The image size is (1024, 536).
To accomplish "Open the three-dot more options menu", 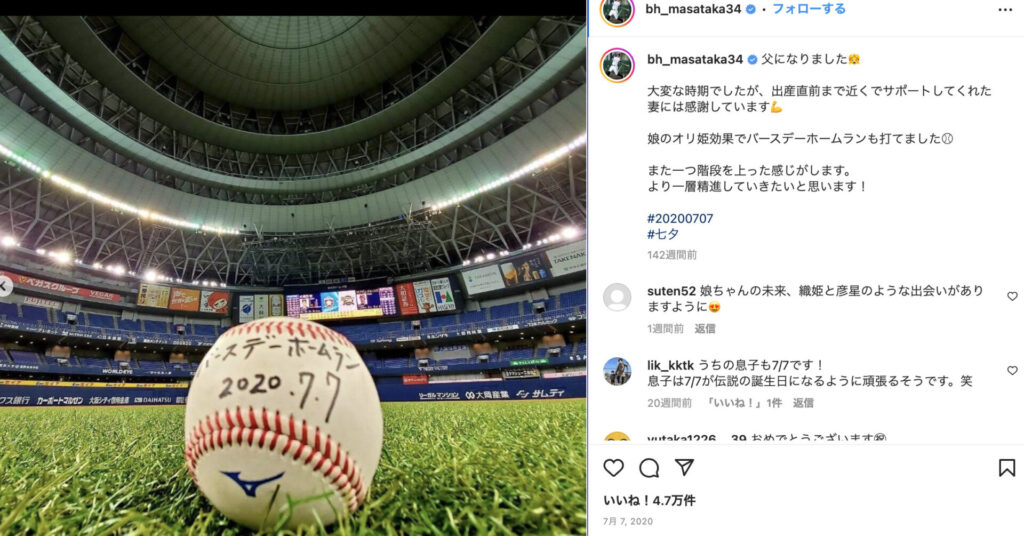I will [1005, 10].
